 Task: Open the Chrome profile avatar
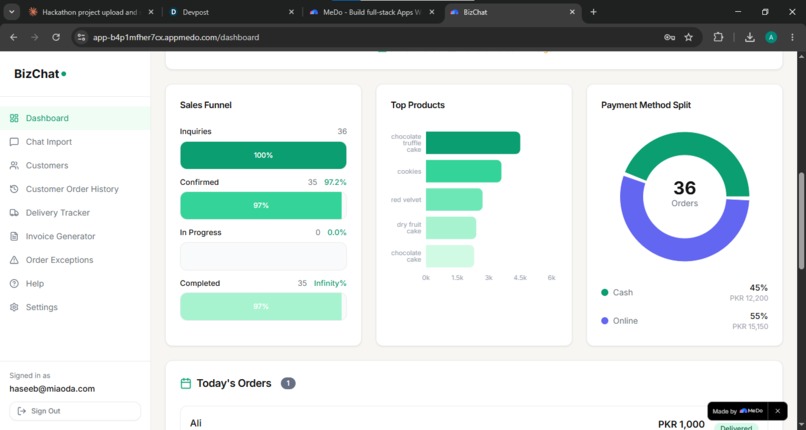771,37
